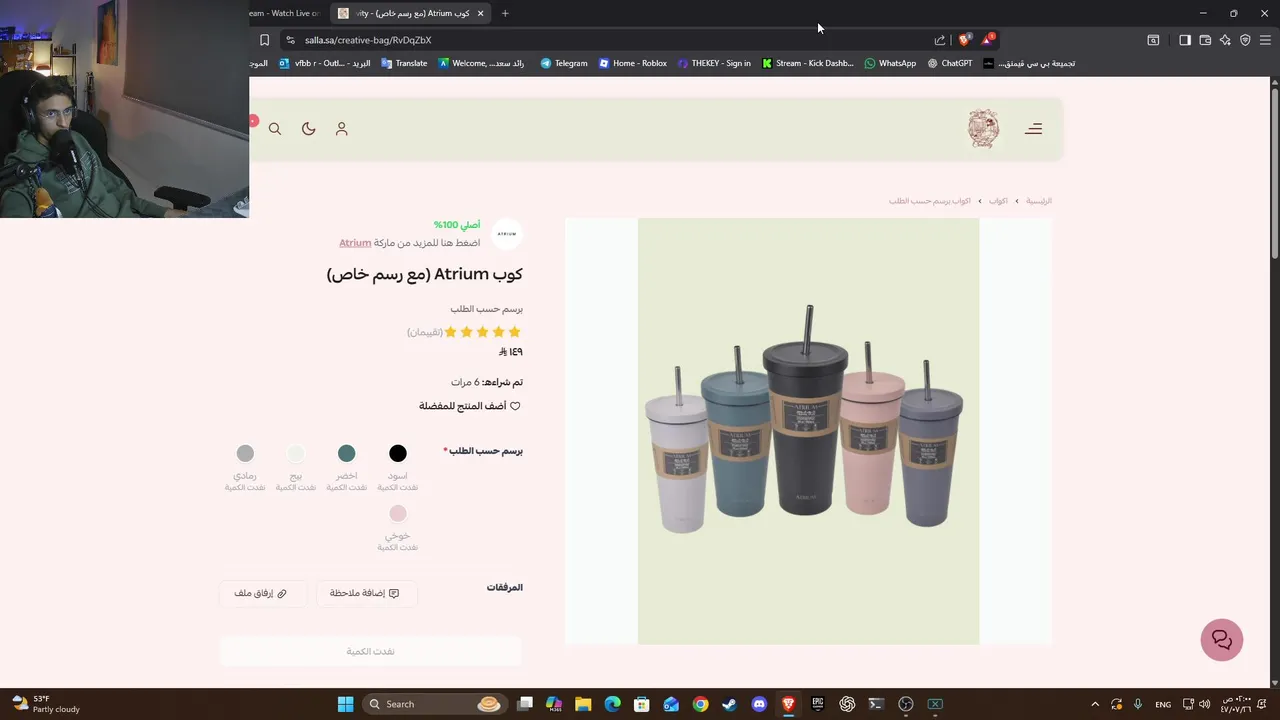Screen dimensions: 1280x720
Task: Open Microsoft Edge from taskbar
Action: [612, 704]
